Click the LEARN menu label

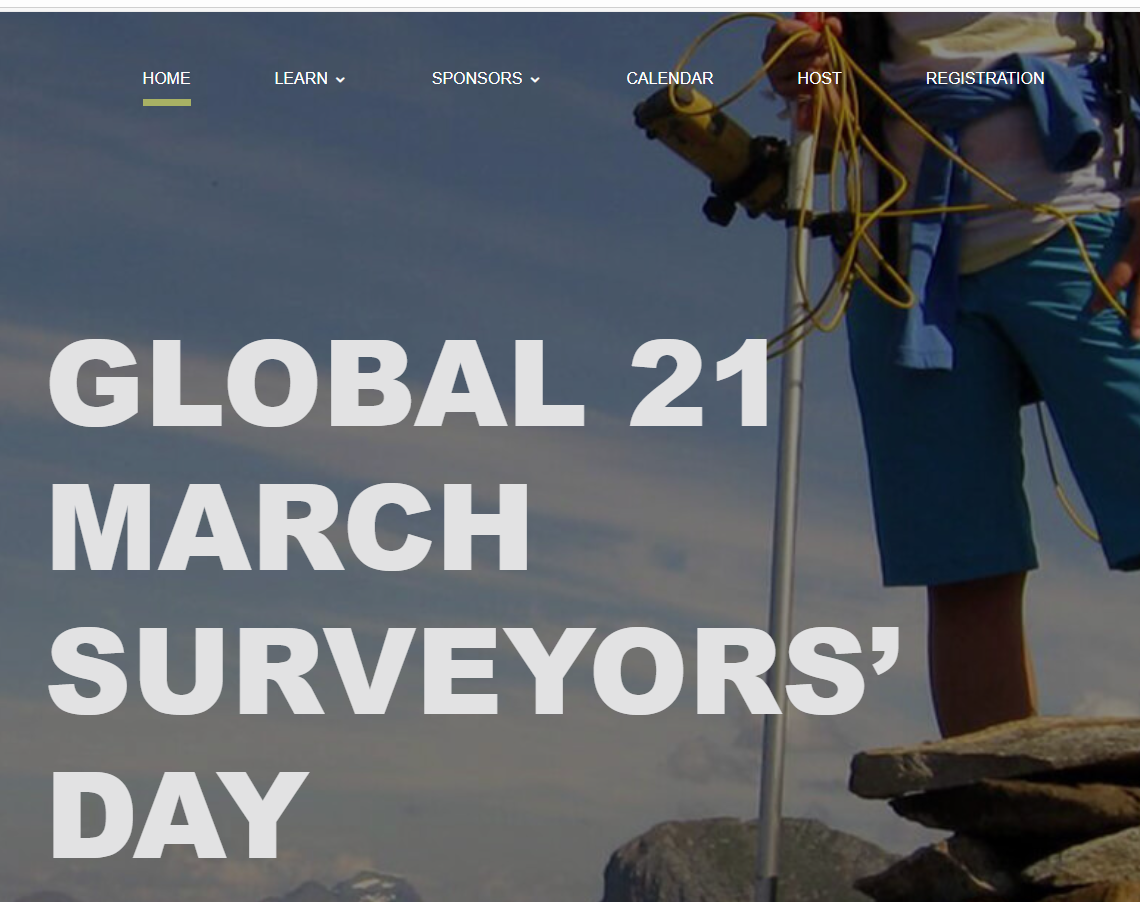(300, 78)
